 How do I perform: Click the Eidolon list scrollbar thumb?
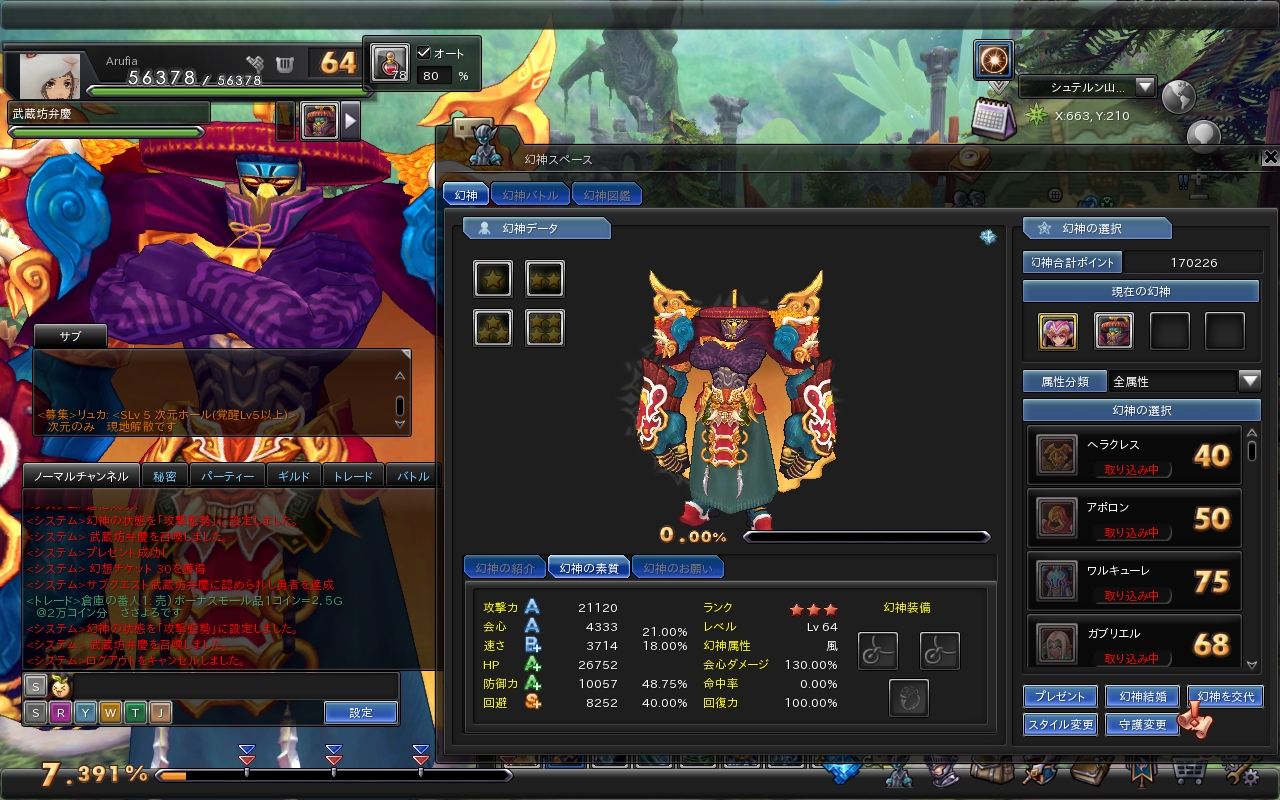(1251, 449)
